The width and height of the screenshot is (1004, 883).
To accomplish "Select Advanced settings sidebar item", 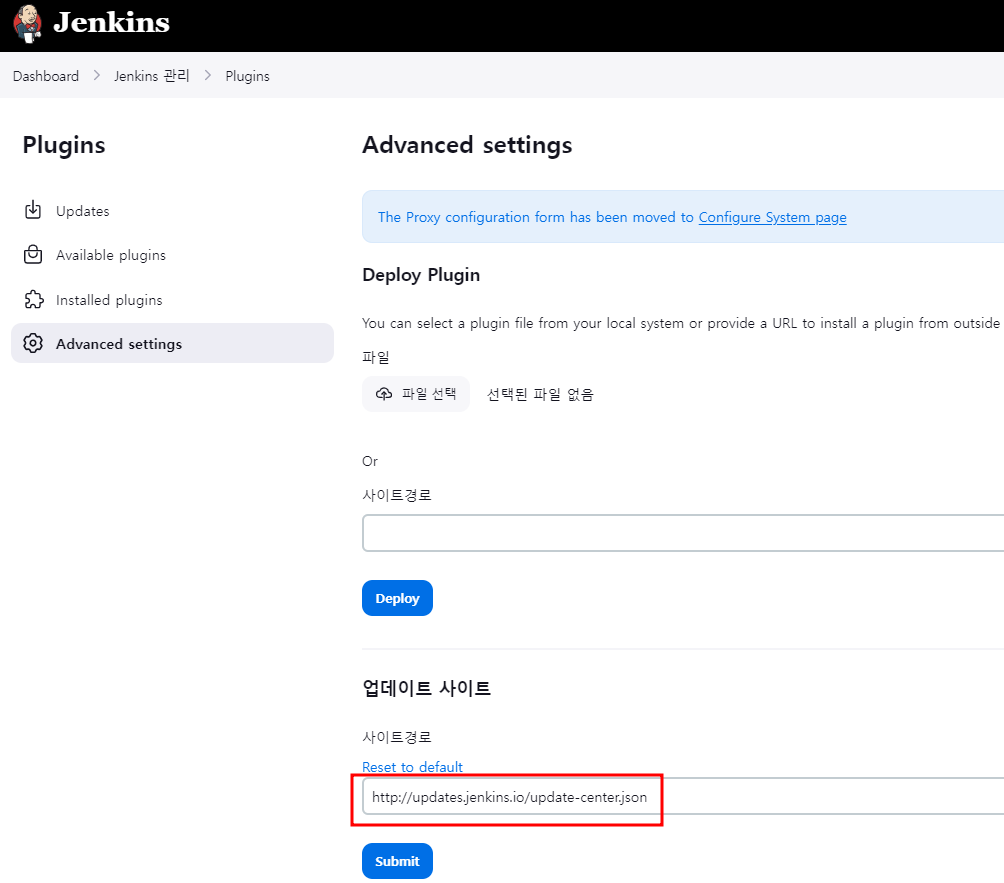I will (172, 343).
